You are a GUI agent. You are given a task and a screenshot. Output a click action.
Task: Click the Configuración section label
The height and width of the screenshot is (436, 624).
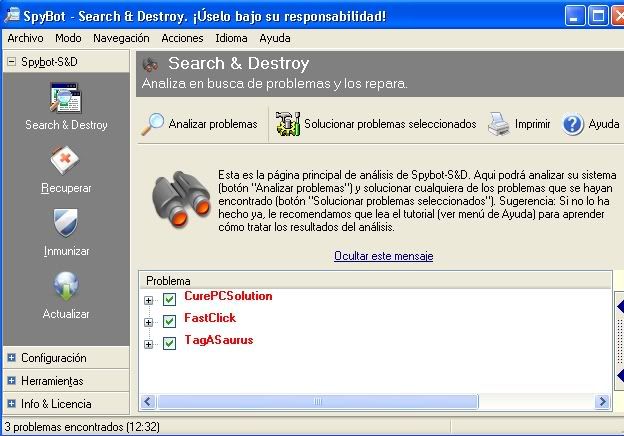pyautogui.click(x=54, y=358)
